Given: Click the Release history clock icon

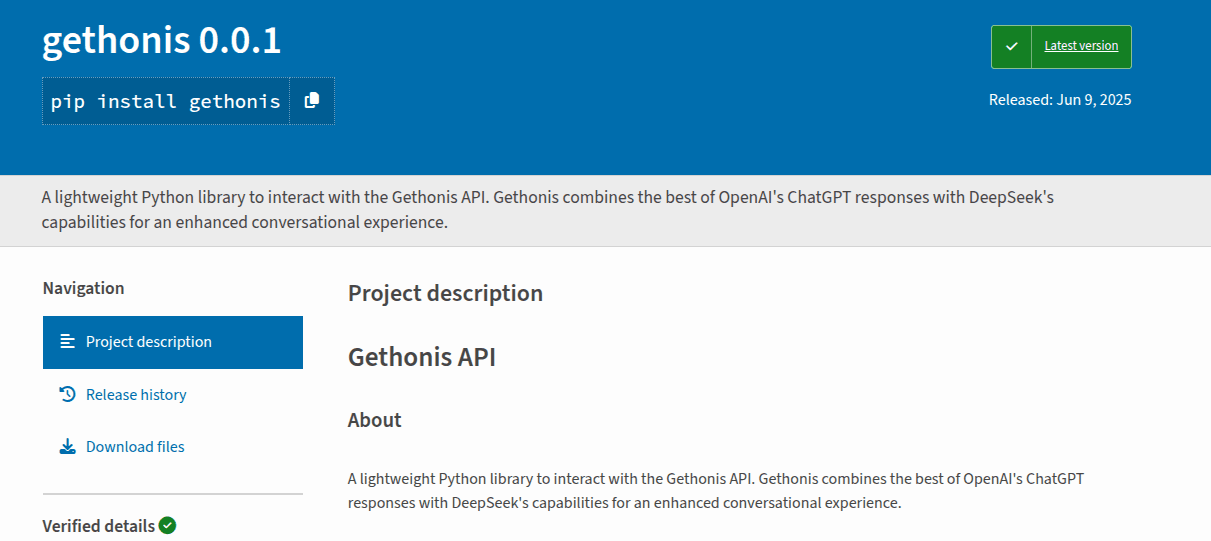Looking at the screenshot, I should 68,395.
